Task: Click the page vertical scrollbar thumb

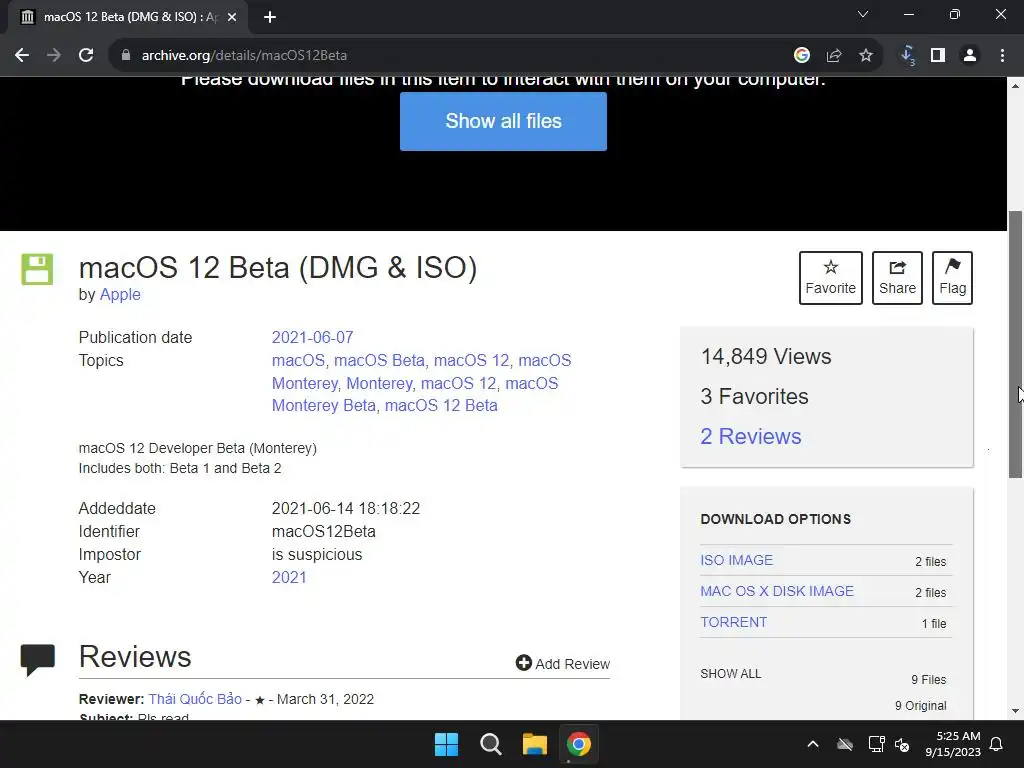Action: [x=1016, y=344]
